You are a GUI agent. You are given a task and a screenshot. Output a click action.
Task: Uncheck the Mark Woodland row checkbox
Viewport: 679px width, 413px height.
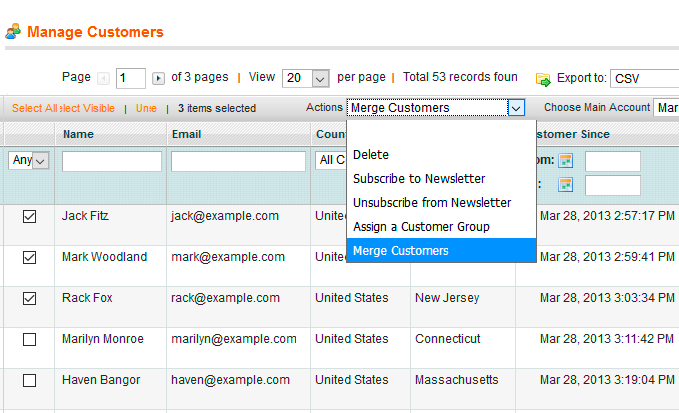point(29,257)
